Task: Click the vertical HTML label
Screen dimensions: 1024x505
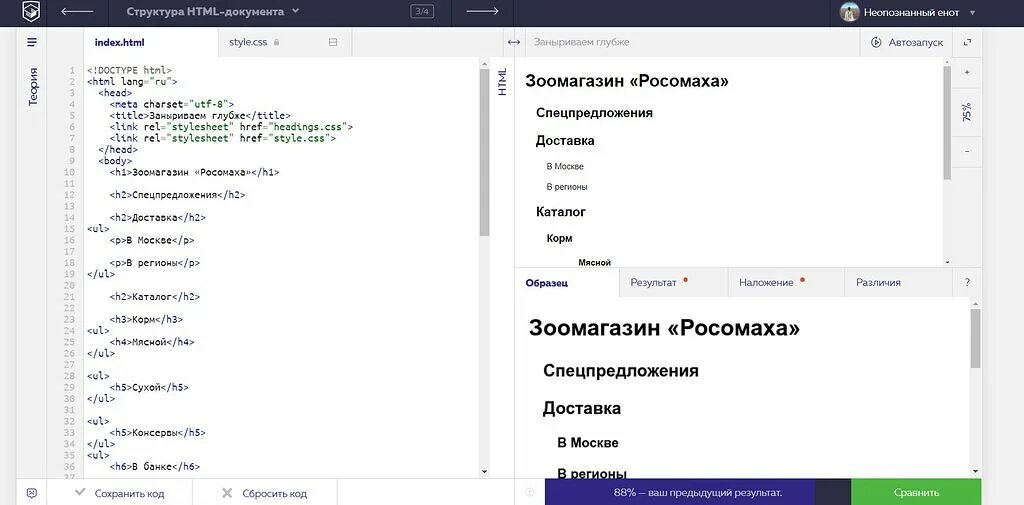Action: [502, 82]
